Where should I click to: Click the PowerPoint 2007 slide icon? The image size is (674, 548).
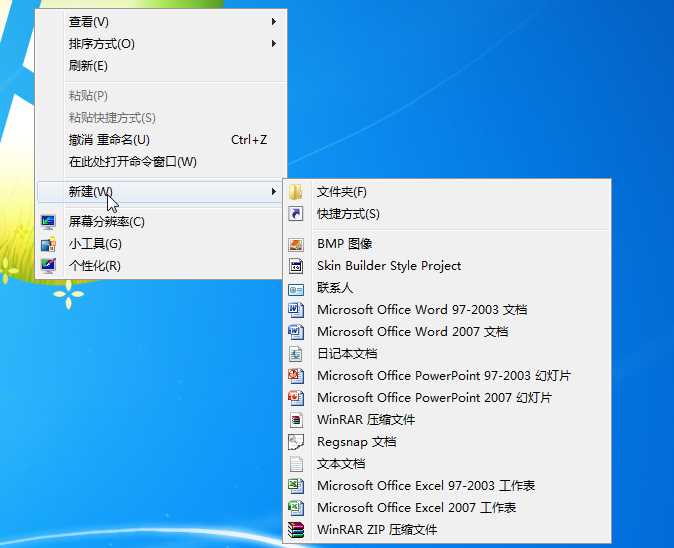coord(296,398)
